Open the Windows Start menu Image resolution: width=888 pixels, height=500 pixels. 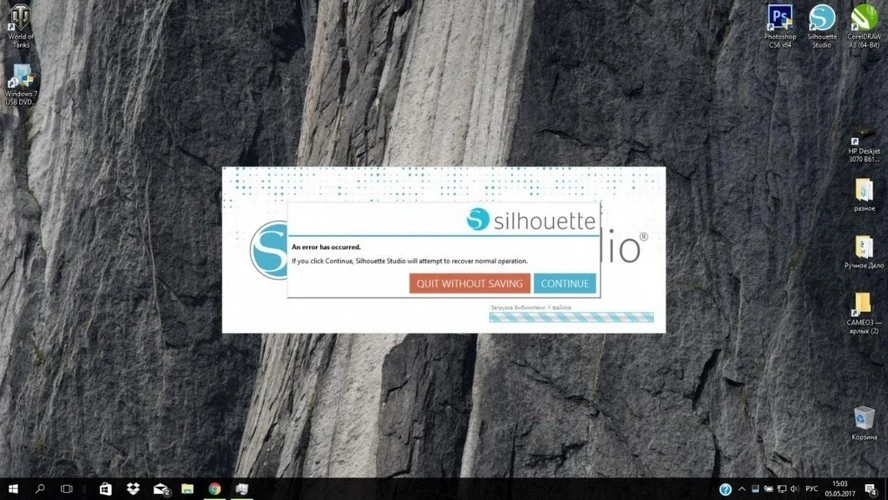[13, 489]
